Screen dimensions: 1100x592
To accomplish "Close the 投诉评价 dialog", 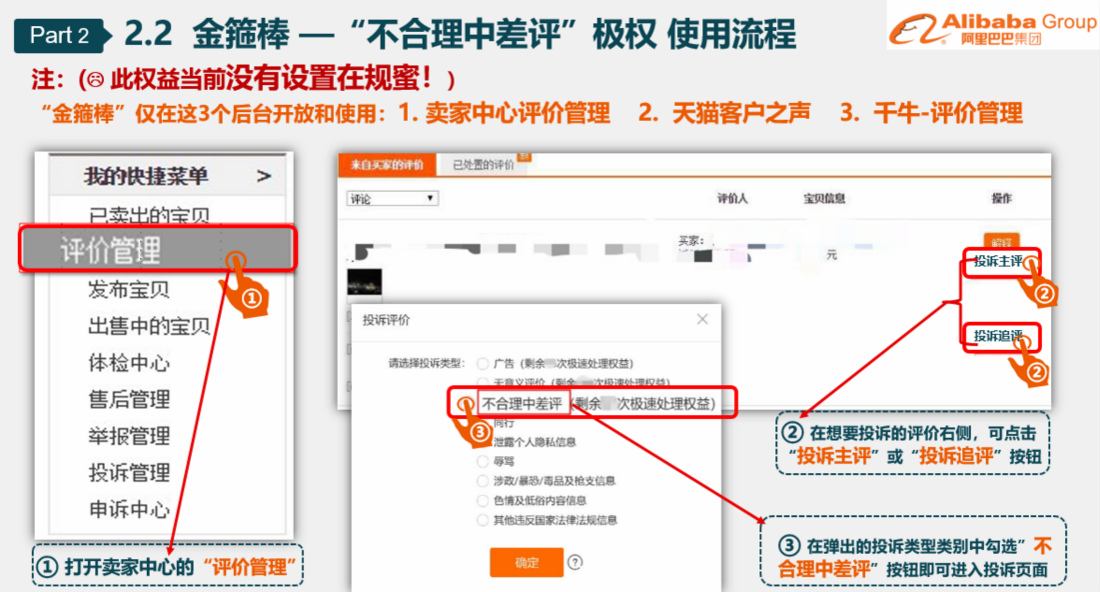I will [702, 319].
